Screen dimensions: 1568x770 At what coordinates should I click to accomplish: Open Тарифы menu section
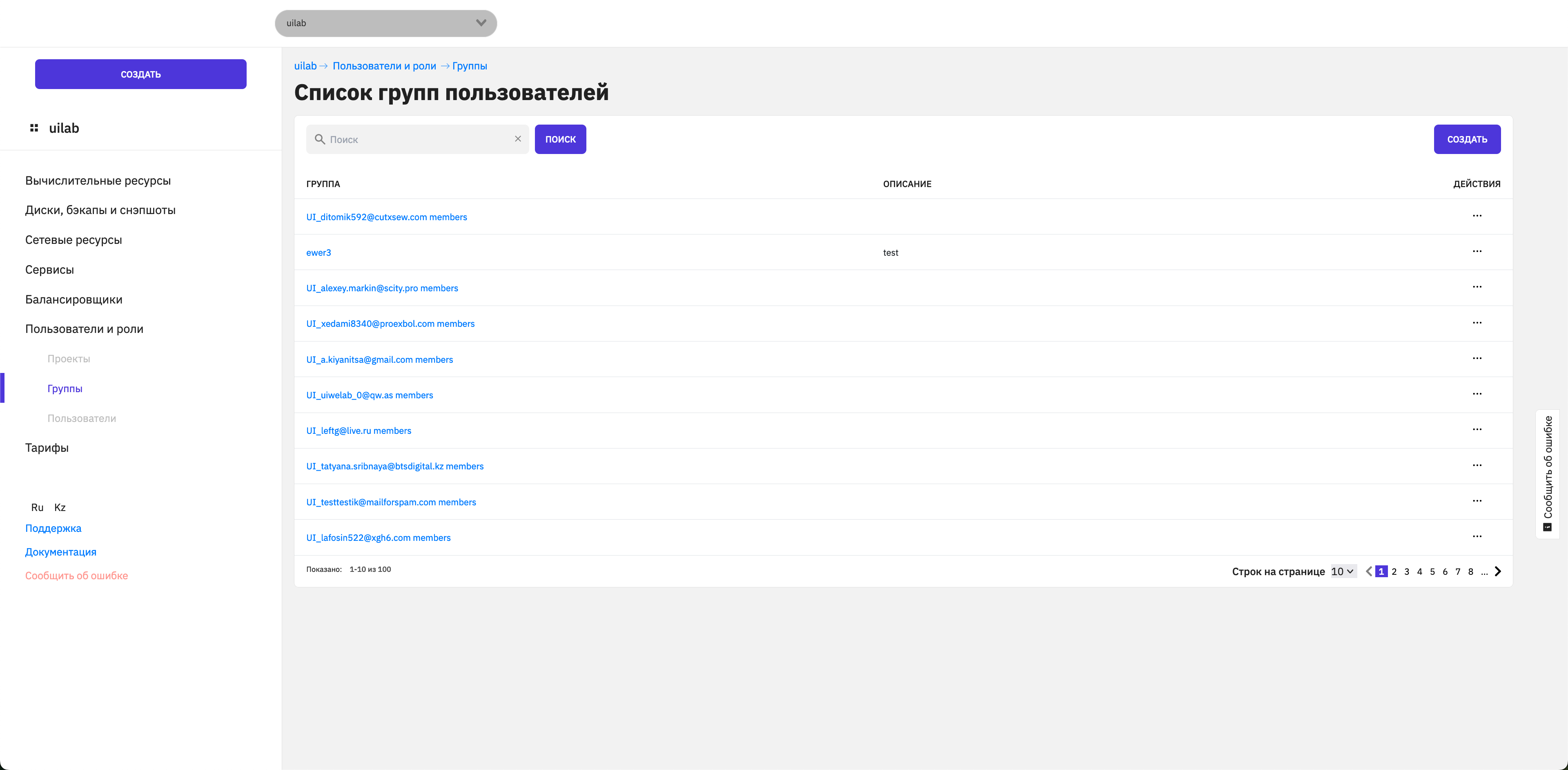[47, 448]
